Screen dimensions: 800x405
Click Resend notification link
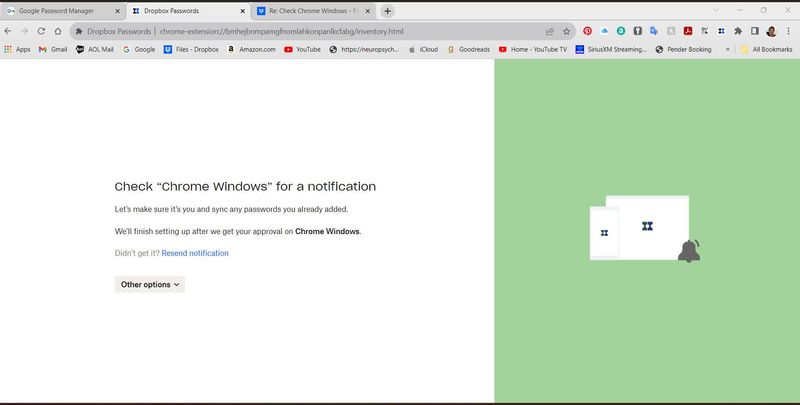pyautogui.click(x=195, y=253)
